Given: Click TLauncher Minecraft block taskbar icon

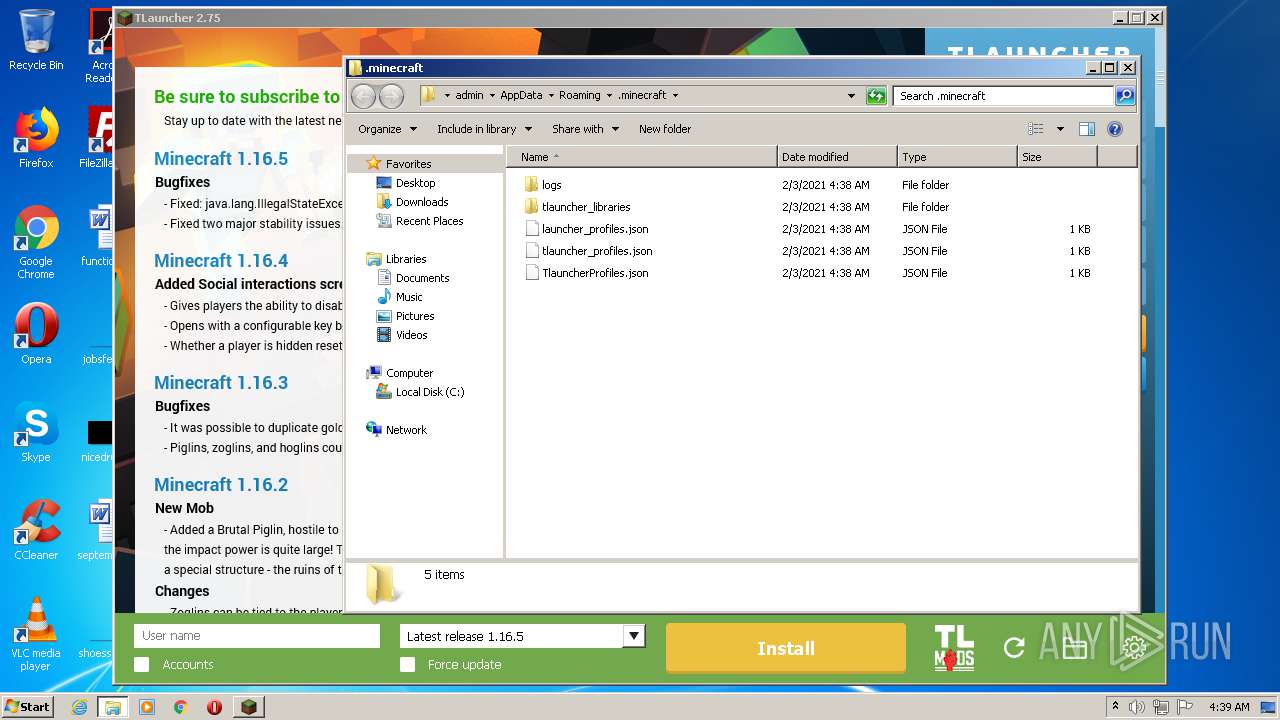Looking at the screenshot, I should [248, 707].
